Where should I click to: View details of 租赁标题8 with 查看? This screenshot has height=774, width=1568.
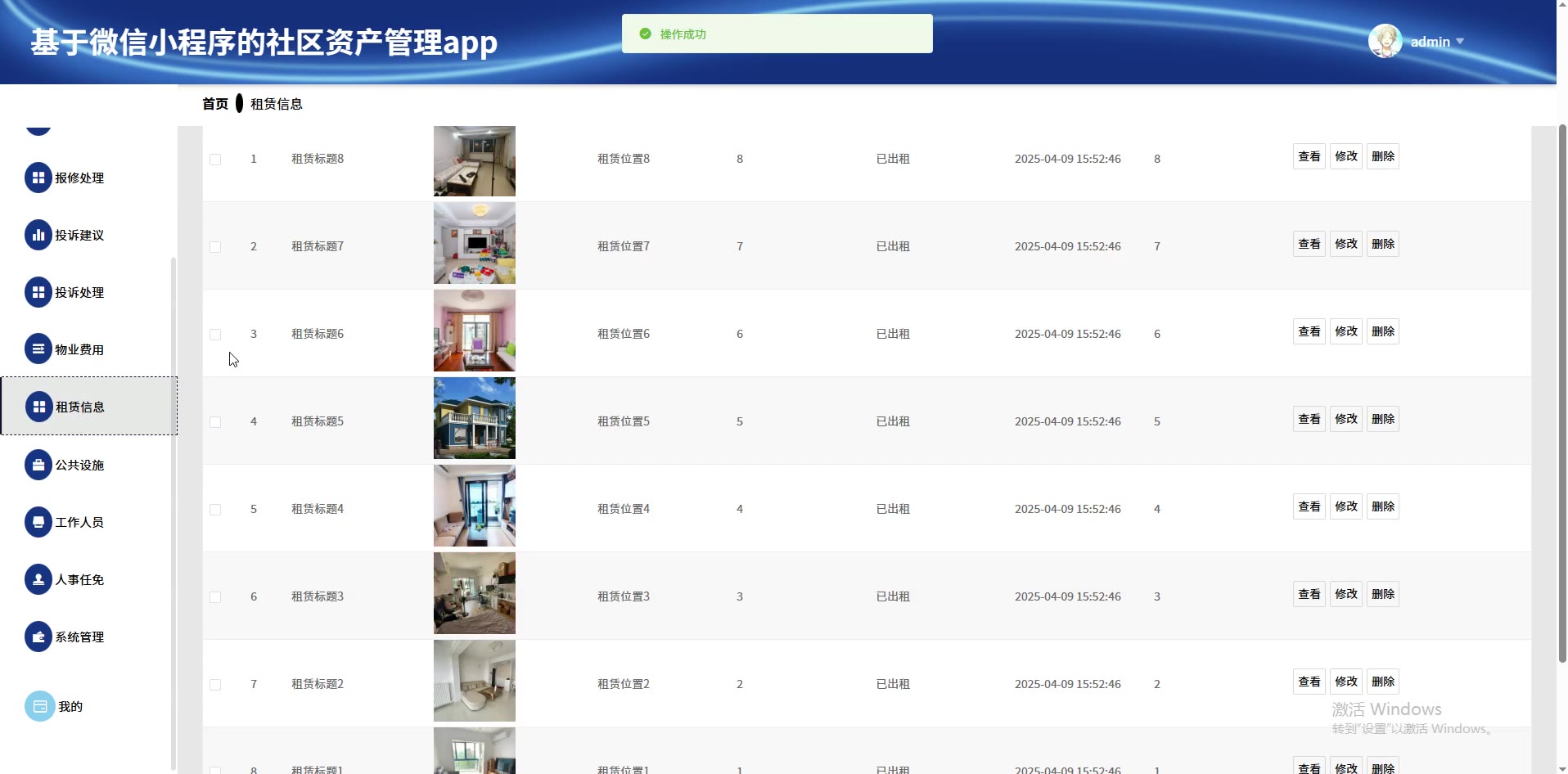(1309, 156)
